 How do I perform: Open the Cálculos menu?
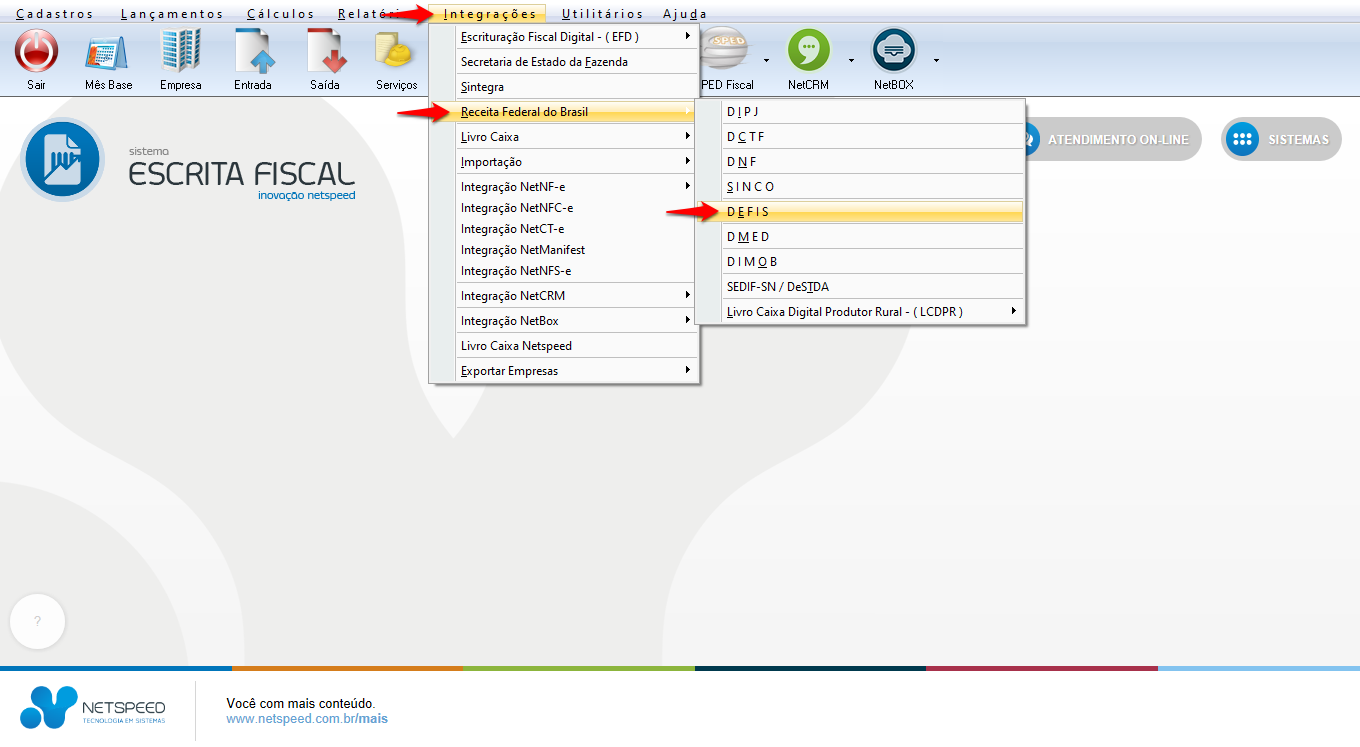(x=281, y=14)
